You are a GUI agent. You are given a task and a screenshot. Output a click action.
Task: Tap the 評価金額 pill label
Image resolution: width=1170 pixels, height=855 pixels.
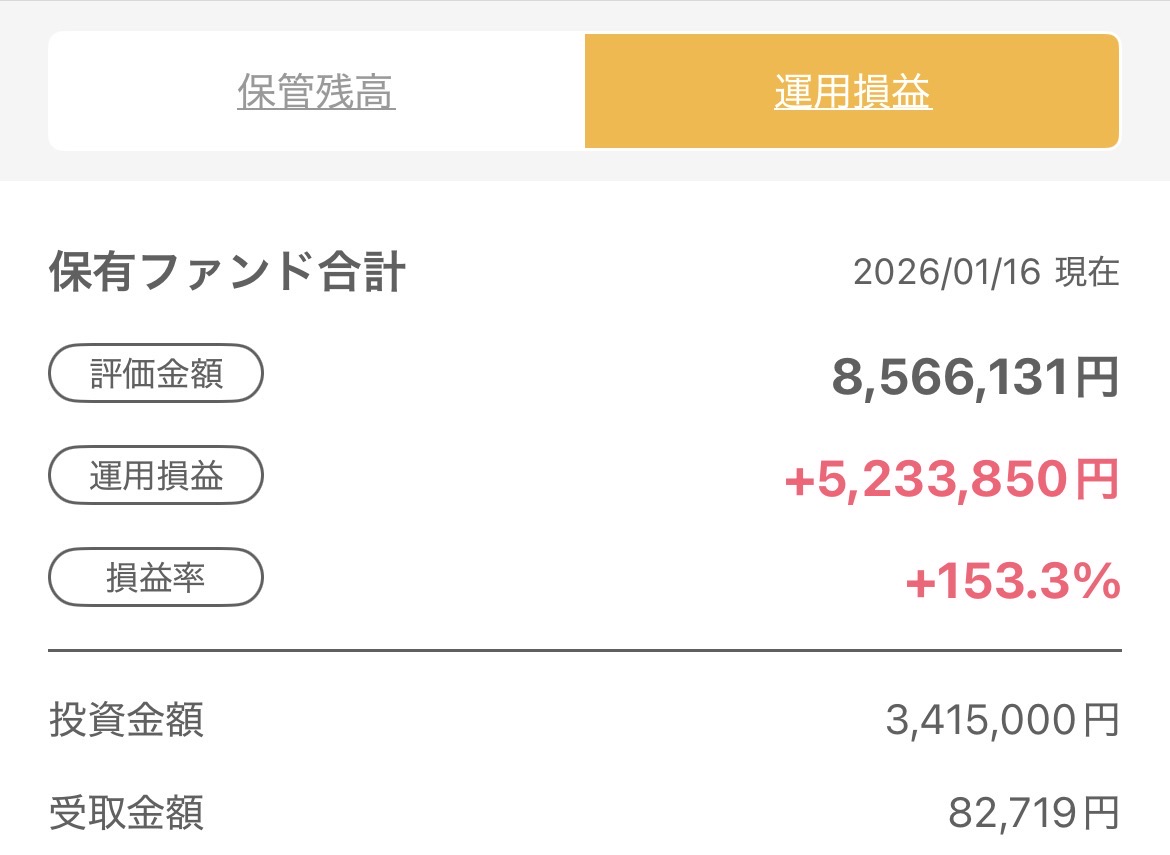click(156, 375)
